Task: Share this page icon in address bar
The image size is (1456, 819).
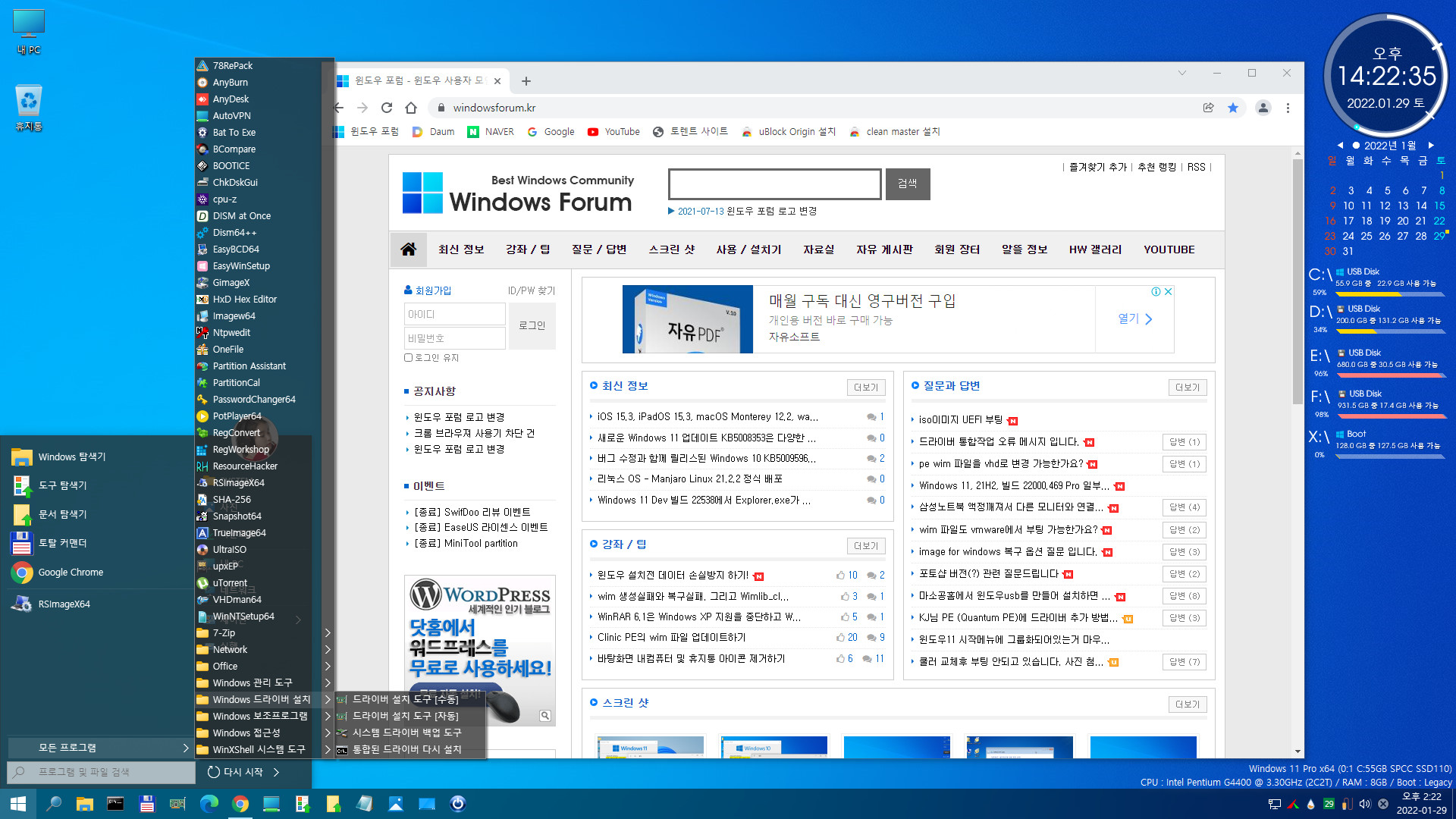Action: 1209,108
